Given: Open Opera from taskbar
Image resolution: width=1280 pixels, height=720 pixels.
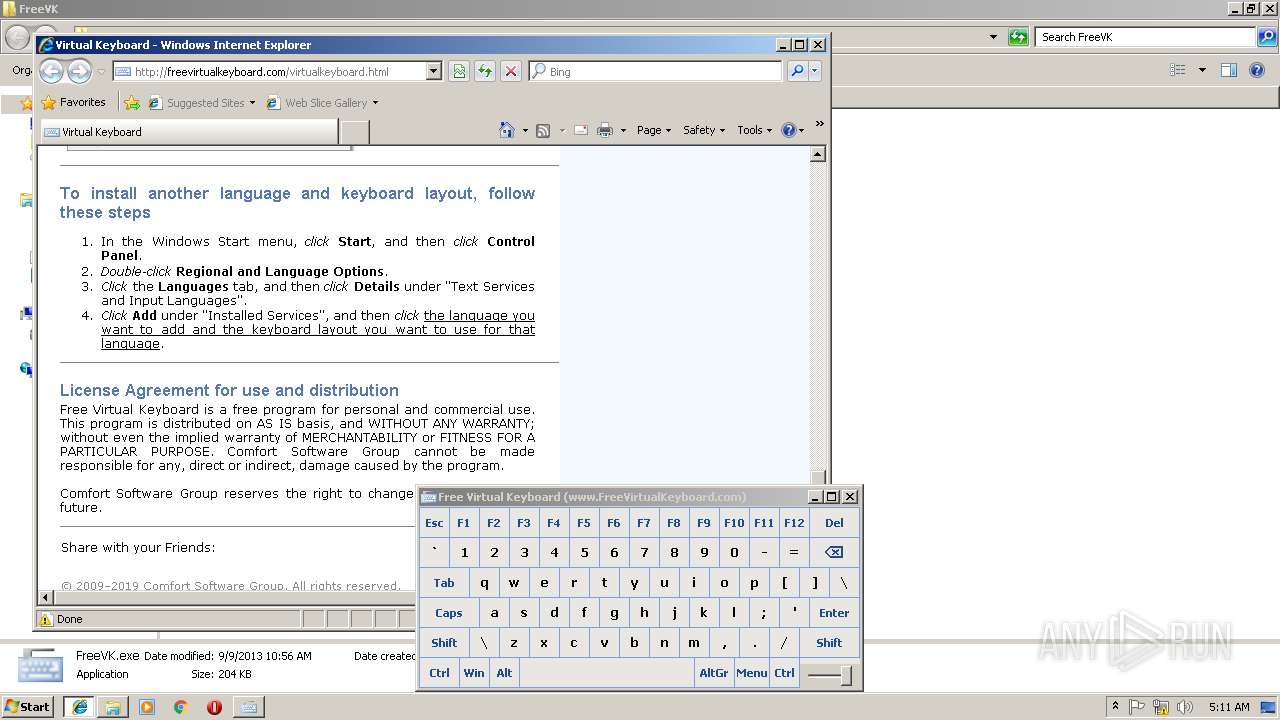Looking at the screenshot, I should point(214,707).
